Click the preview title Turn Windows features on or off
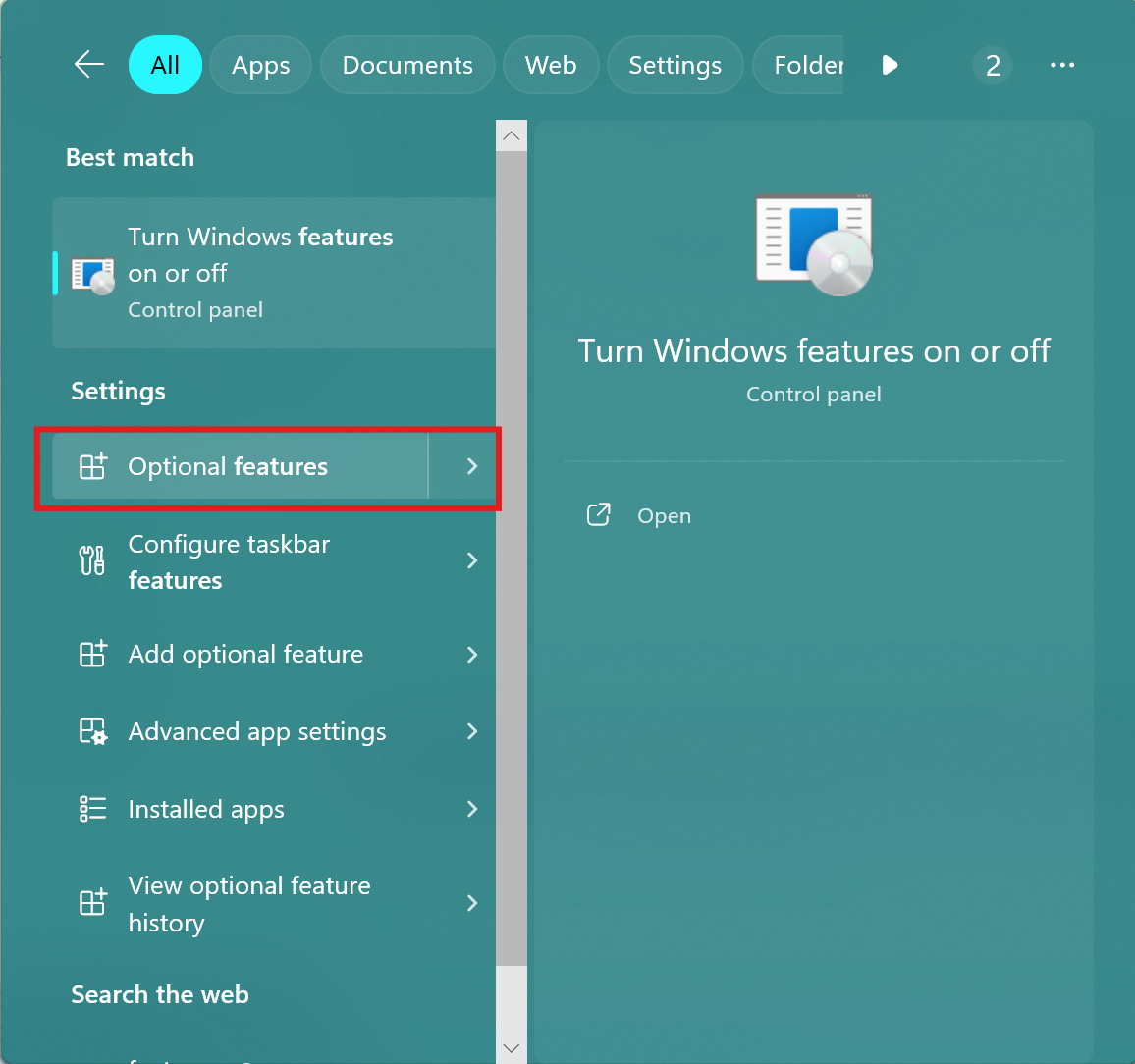This screenshot has height=1064, width=1135. [814, 351]
